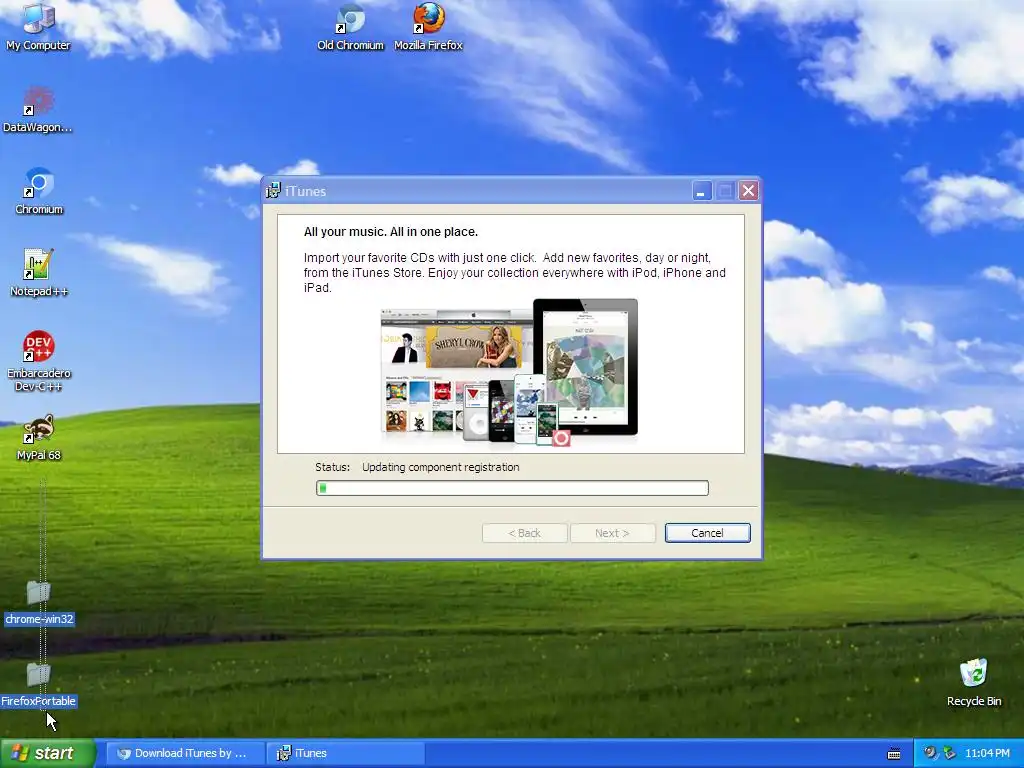Close the iTunes installer window

tap(748, 191)
